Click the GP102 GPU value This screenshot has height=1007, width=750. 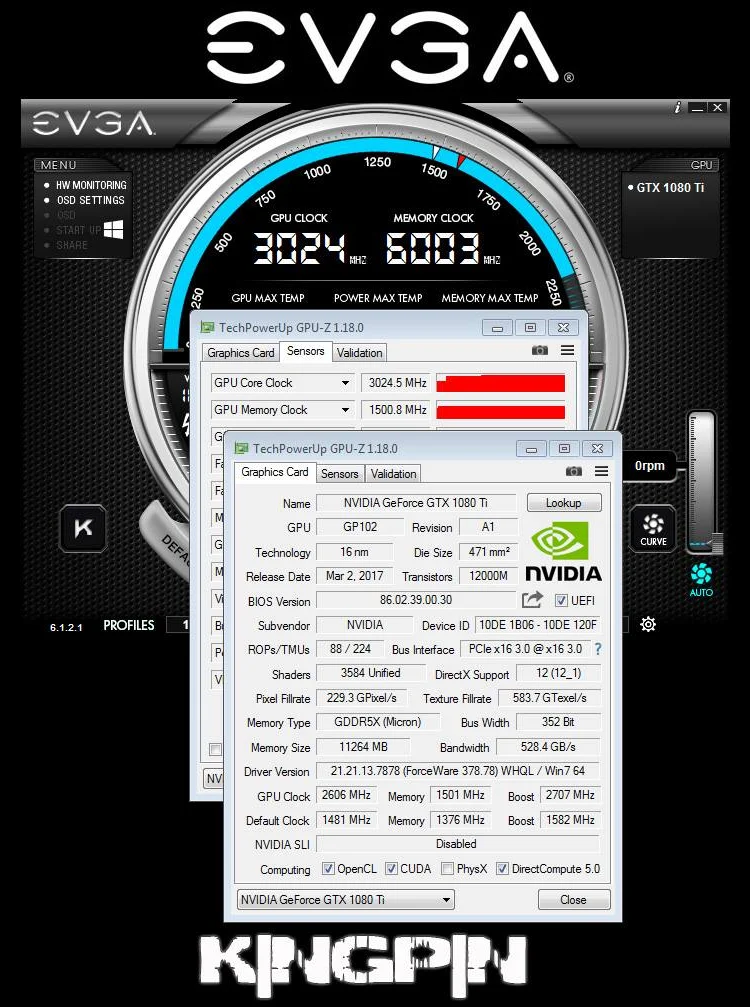click(360, 527)
